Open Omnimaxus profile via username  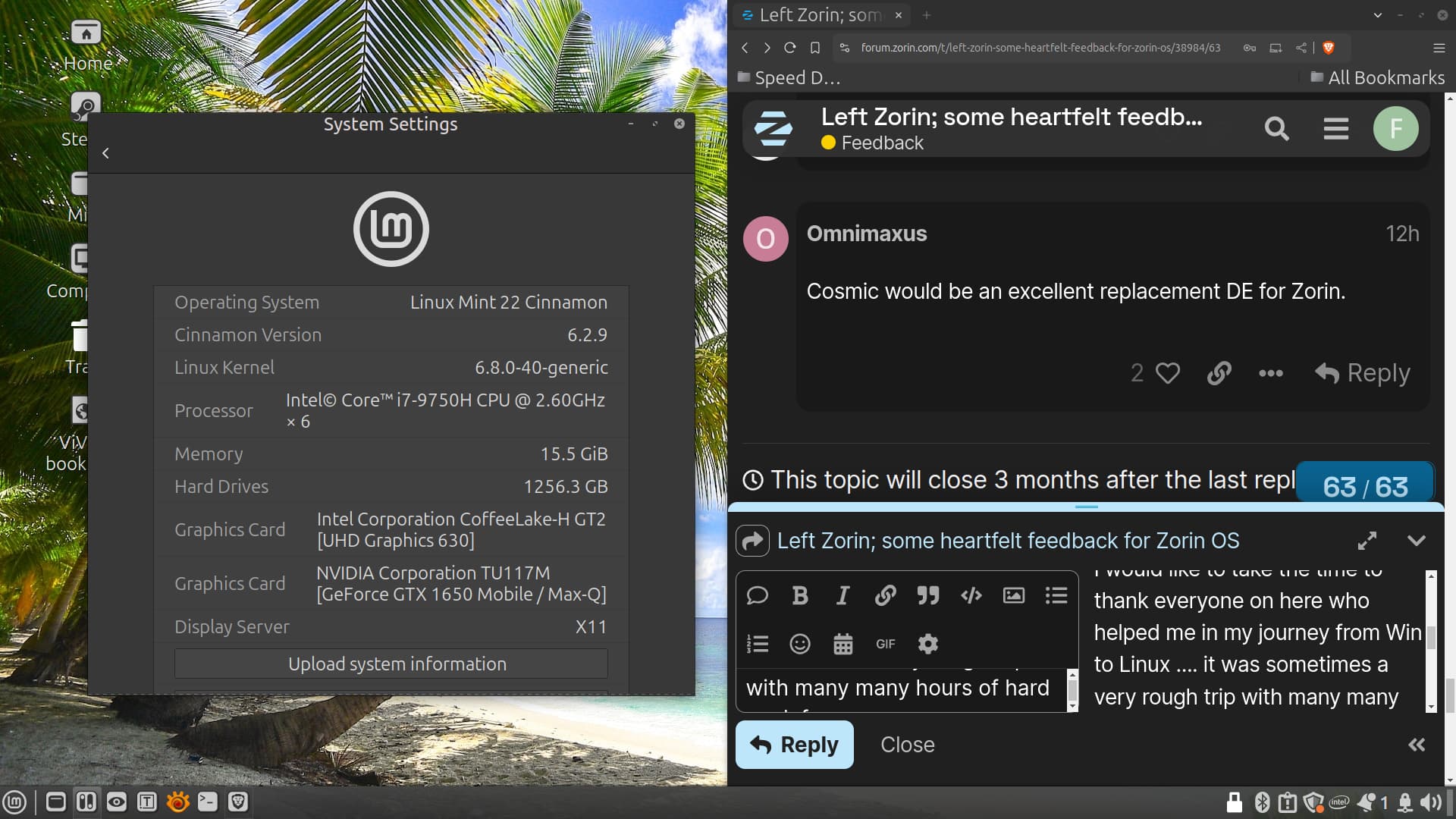click(867, 234)
